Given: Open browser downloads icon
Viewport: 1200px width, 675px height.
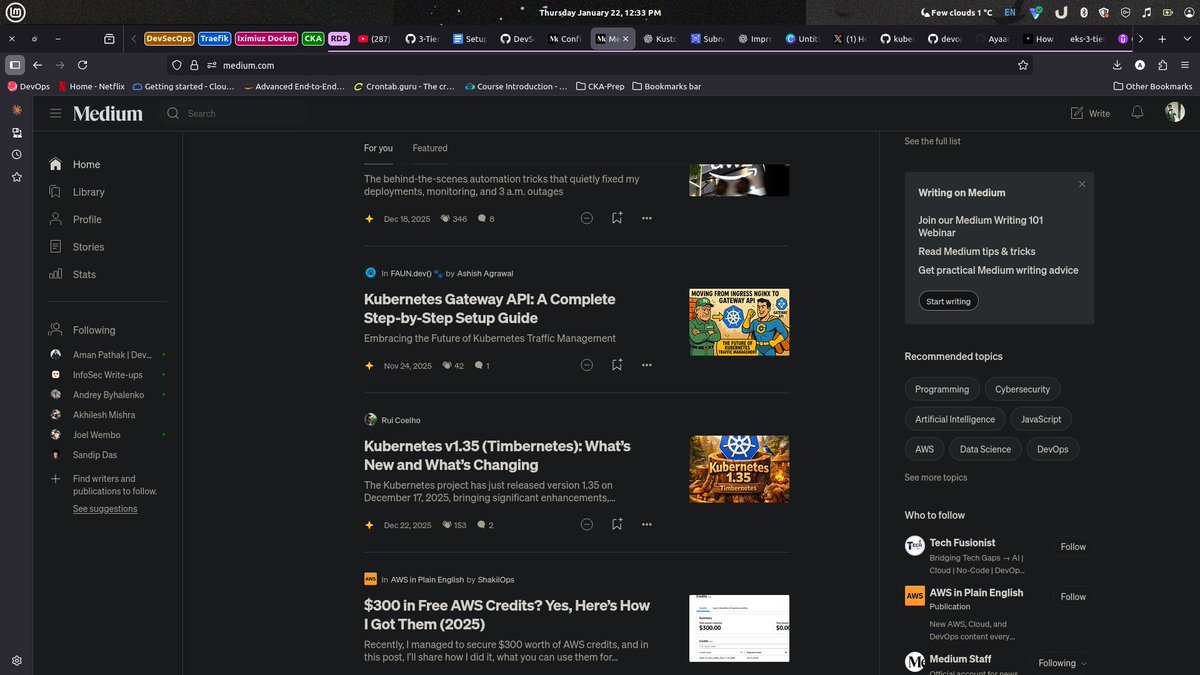Looking at the screenshot, I should tap(1117, 64).
